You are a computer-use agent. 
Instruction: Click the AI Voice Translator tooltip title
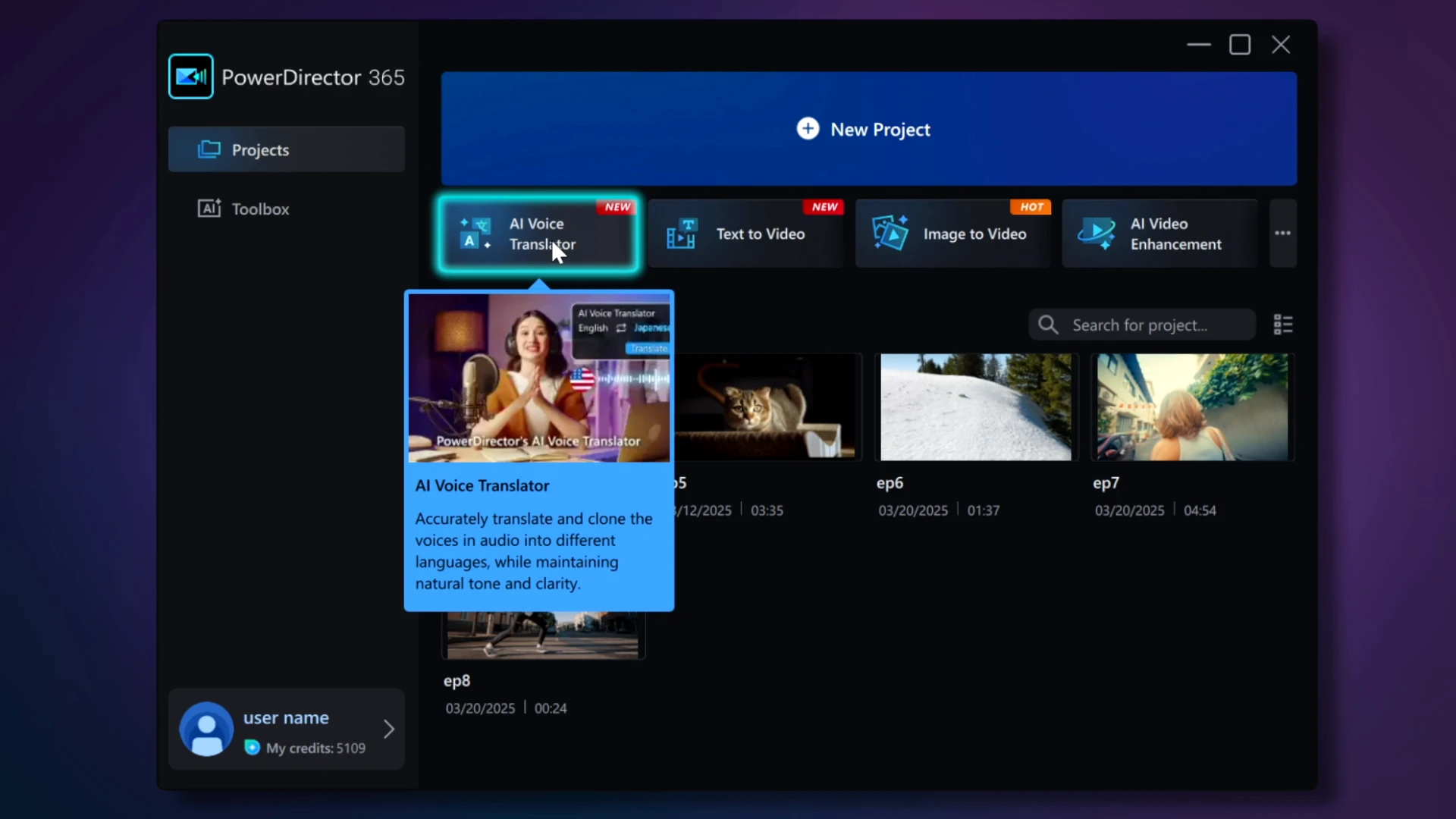(x=482, y=485)
